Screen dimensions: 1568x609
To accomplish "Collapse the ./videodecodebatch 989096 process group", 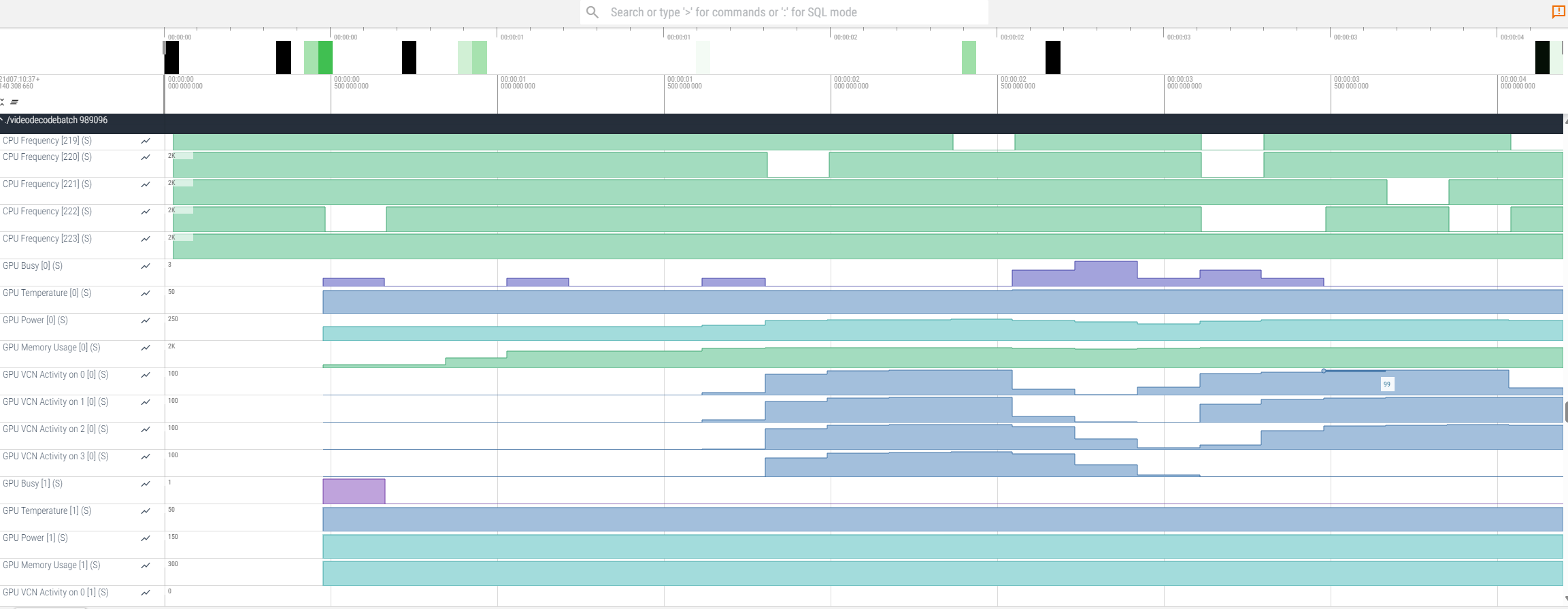I will [3, 120].
